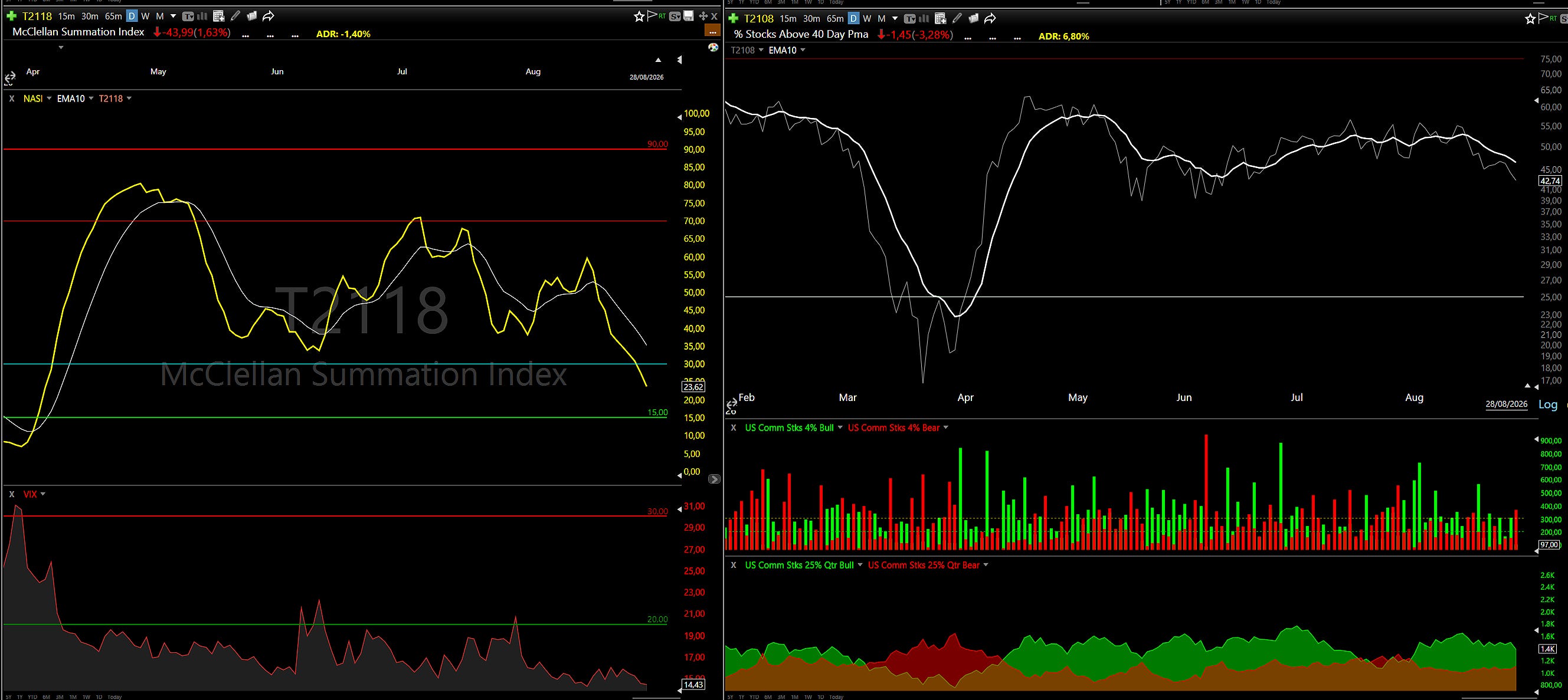Open the bar chart style icon in T2108 toolbar
Viewport: 1568px width, 700px height.
click(924, 19)
